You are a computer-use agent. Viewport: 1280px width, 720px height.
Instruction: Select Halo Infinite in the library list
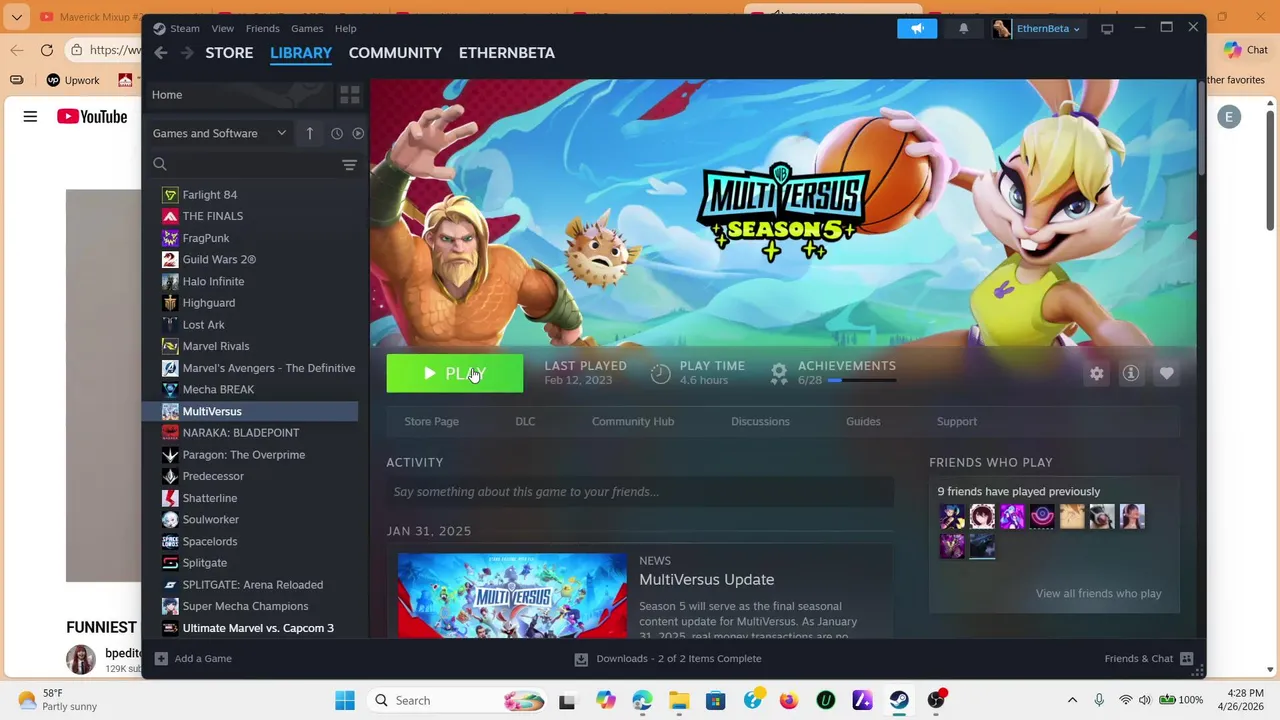click(x=213, y=281)
